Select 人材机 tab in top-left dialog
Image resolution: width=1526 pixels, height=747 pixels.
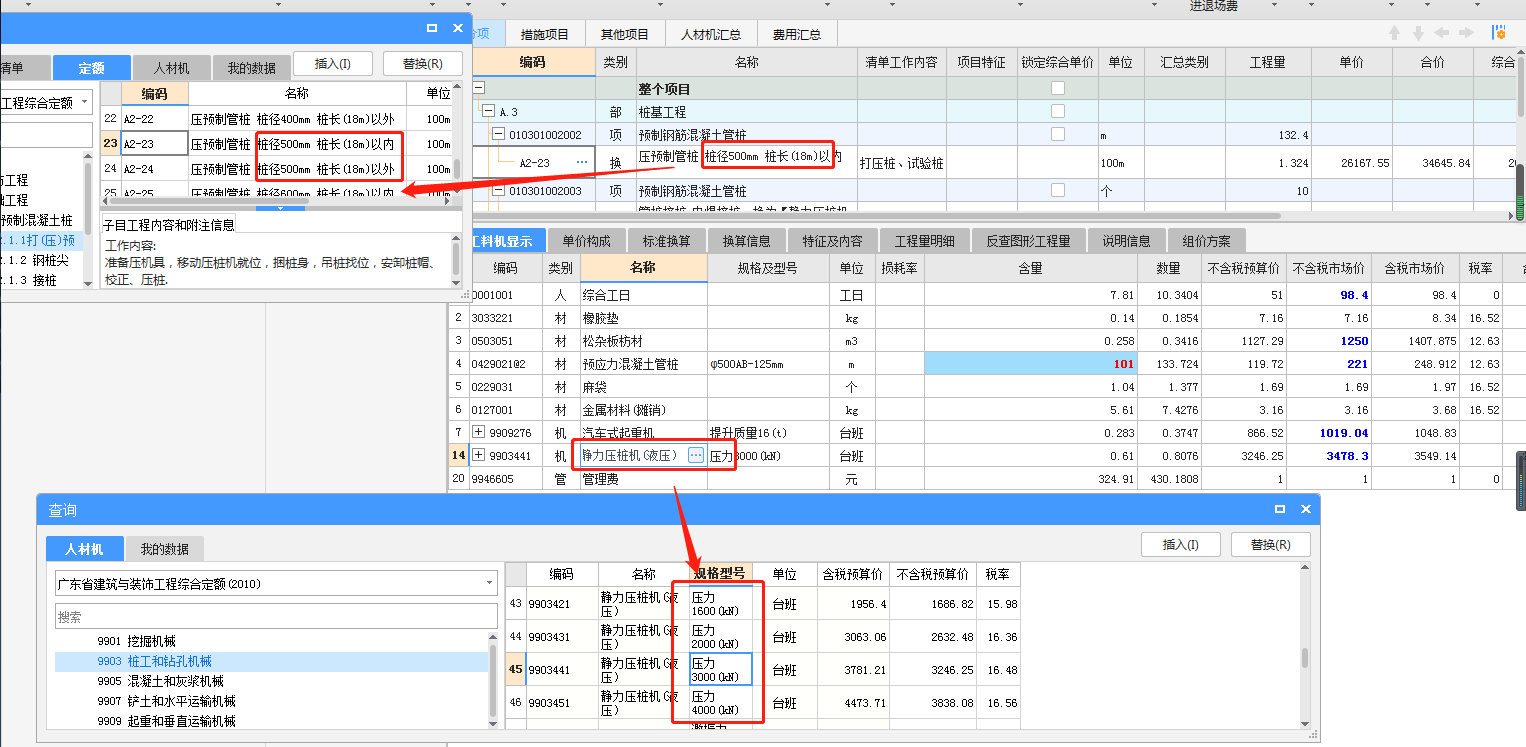tap(171, 68)
